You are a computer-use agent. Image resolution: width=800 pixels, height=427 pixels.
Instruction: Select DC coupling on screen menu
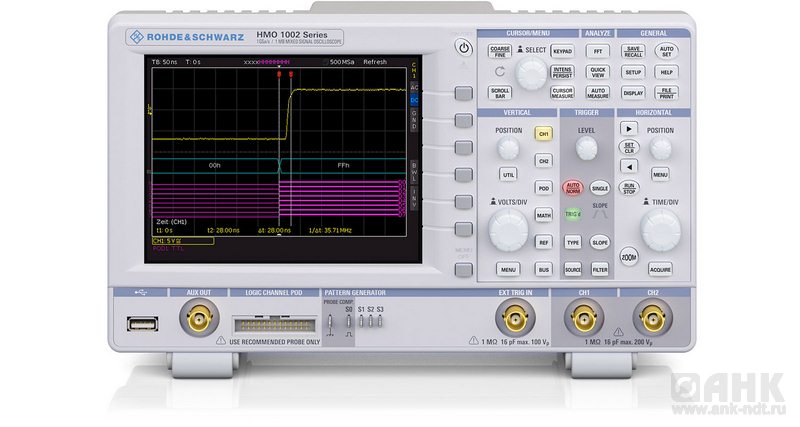coord(414,101)
